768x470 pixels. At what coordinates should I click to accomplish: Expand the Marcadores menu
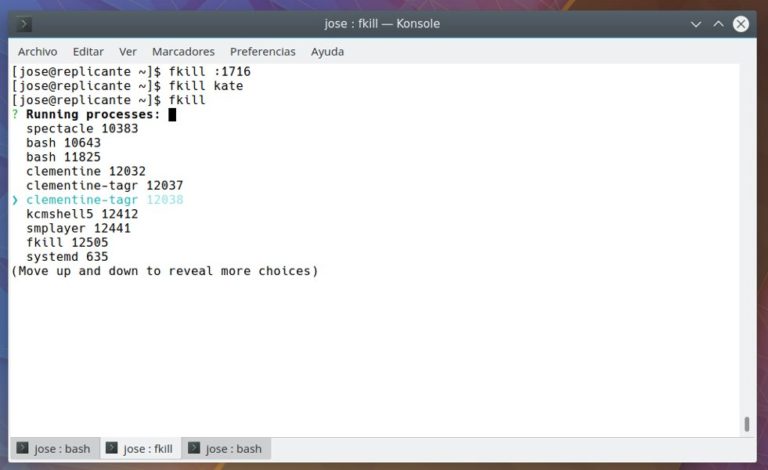pos(183,51)
